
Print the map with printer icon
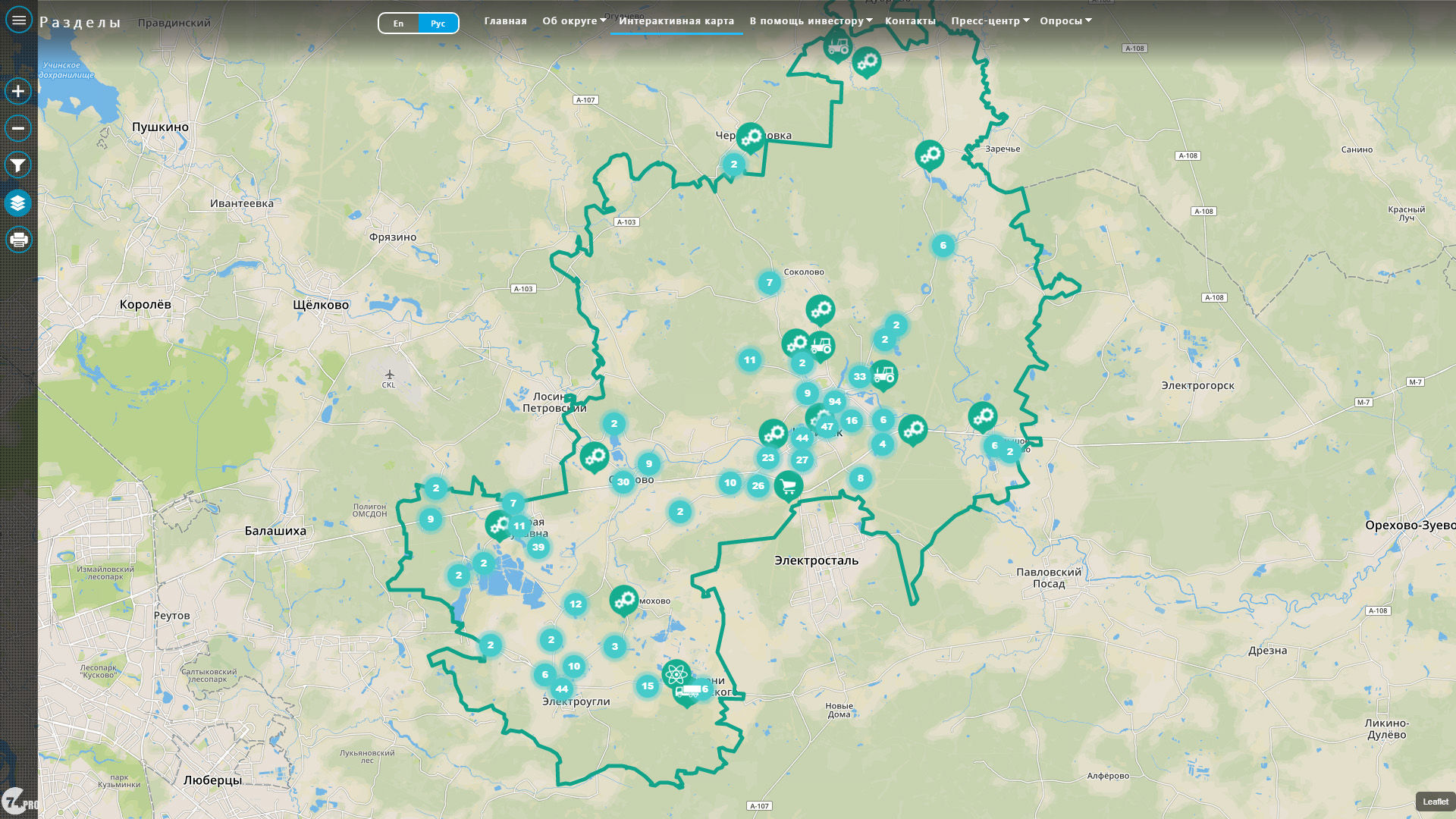click(18, 240)
